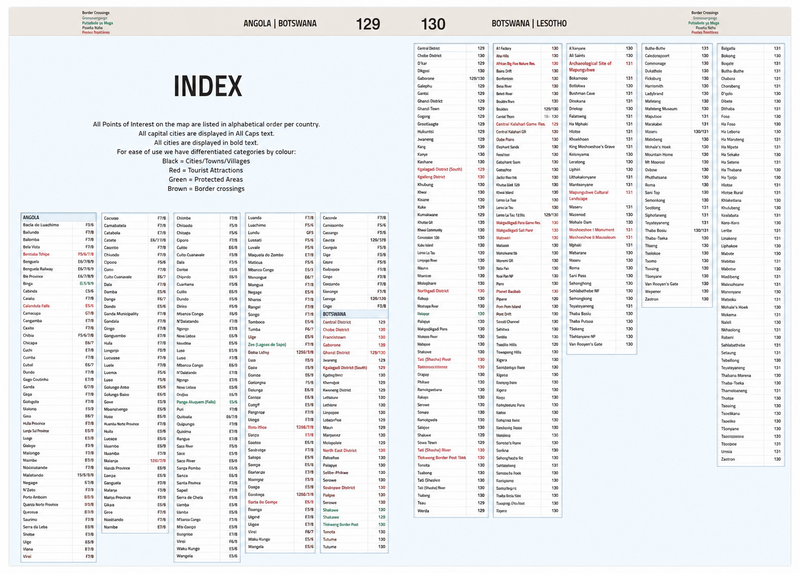The width and height of the screenshot is (800, 573).
Task: Click the 'Thabana Morena' entry
Action: pos(736,375)
